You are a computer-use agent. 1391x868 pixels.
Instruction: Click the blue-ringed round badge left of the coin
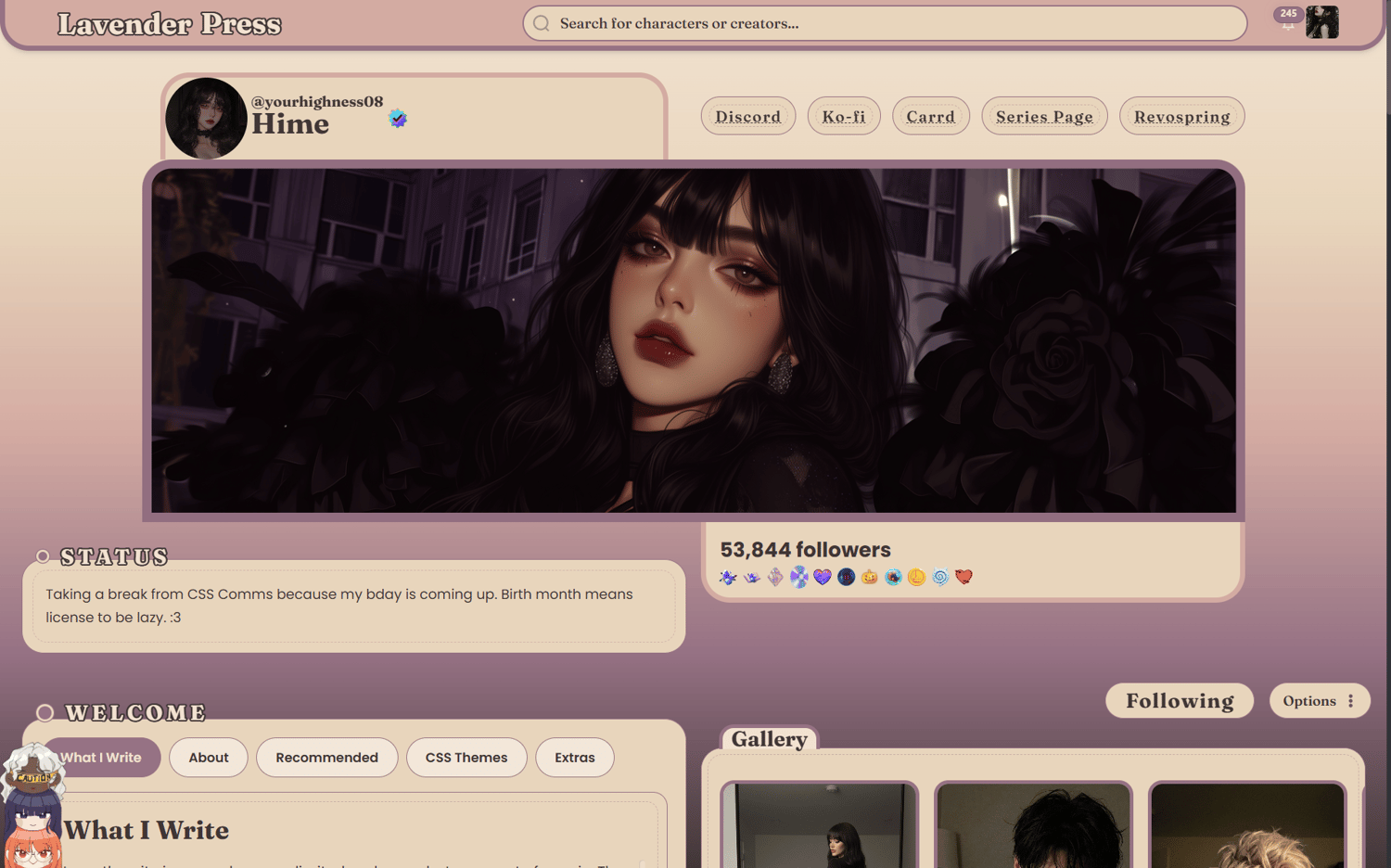(x=893, y=577)
